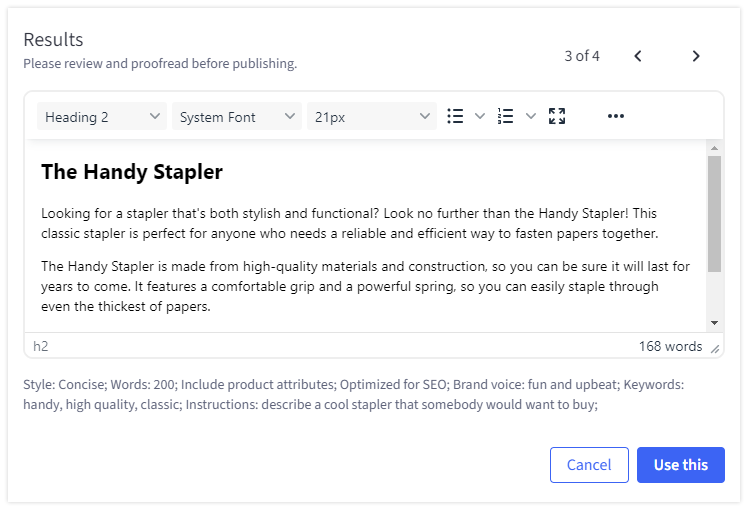This screenshot has width=752, height=516.
Task: Go to the previous result
Action: (638, 56)
